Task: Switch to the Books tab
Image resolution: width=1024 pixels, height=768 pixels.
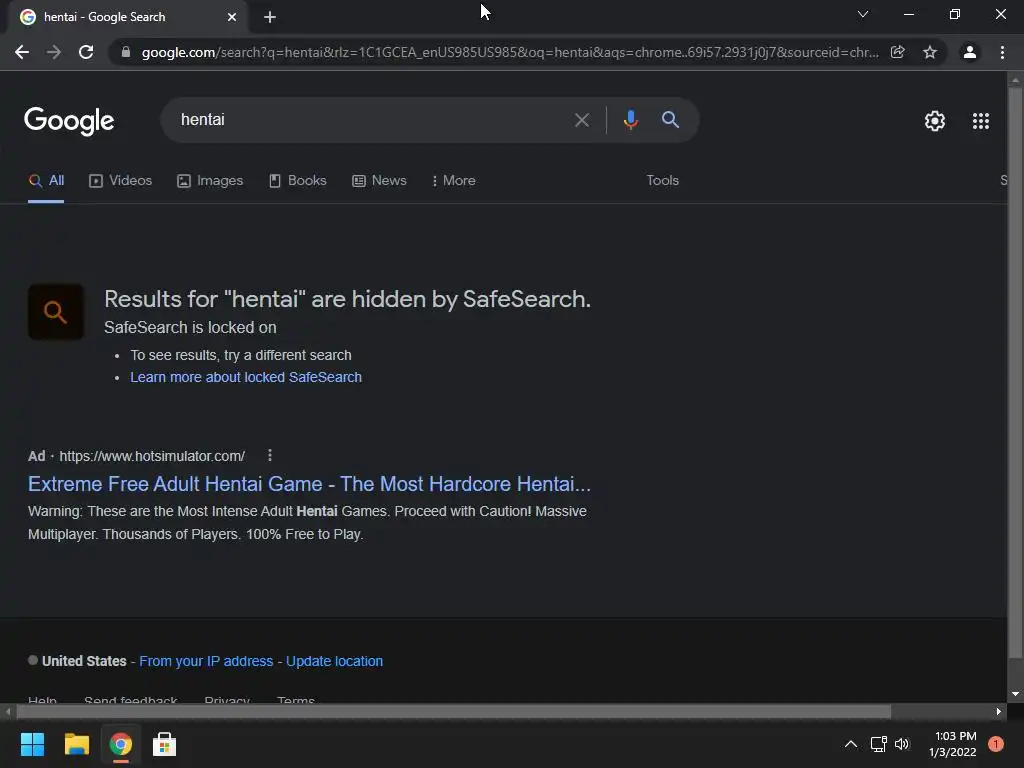Action: click(298, 181)
